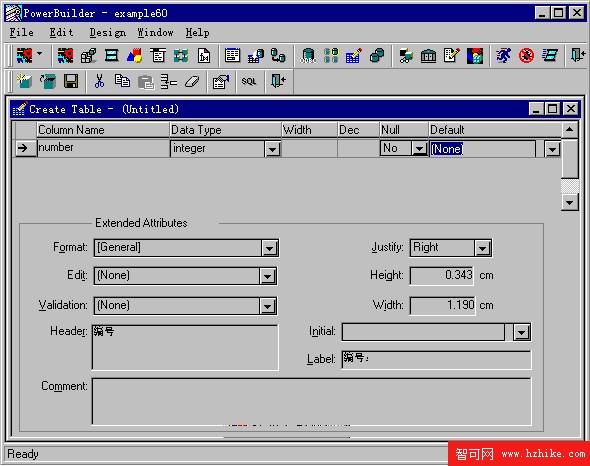Click the Insert Column icon
590x466 pixels.
(169, 81)
